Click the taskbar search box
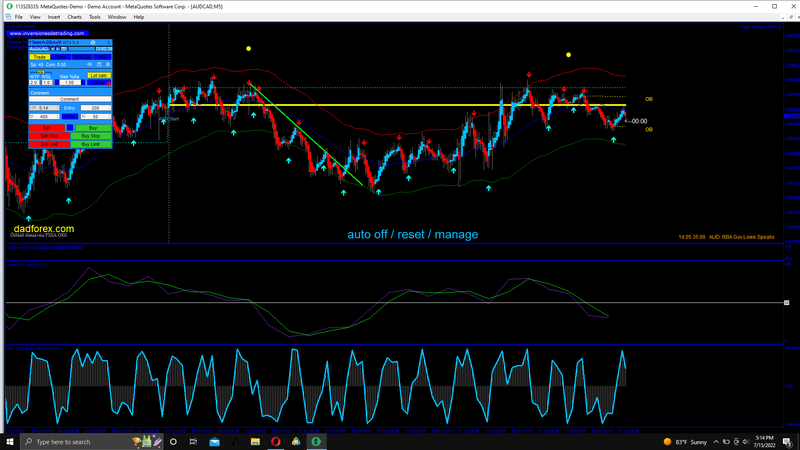The height and width of the screenshot is (450, 800). 92,442
